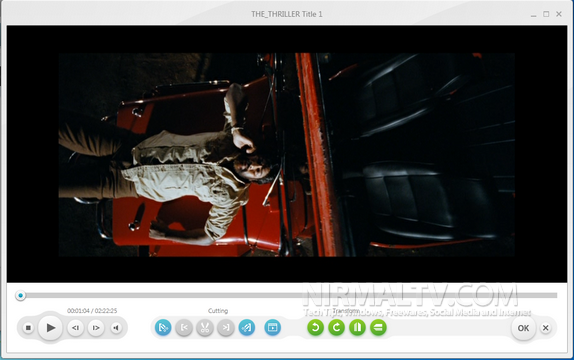This screenshot has height=360, width=574.
Task: Click the last blue Cutting tool icon
Action: pyautogui.click(x=247, y=327)
